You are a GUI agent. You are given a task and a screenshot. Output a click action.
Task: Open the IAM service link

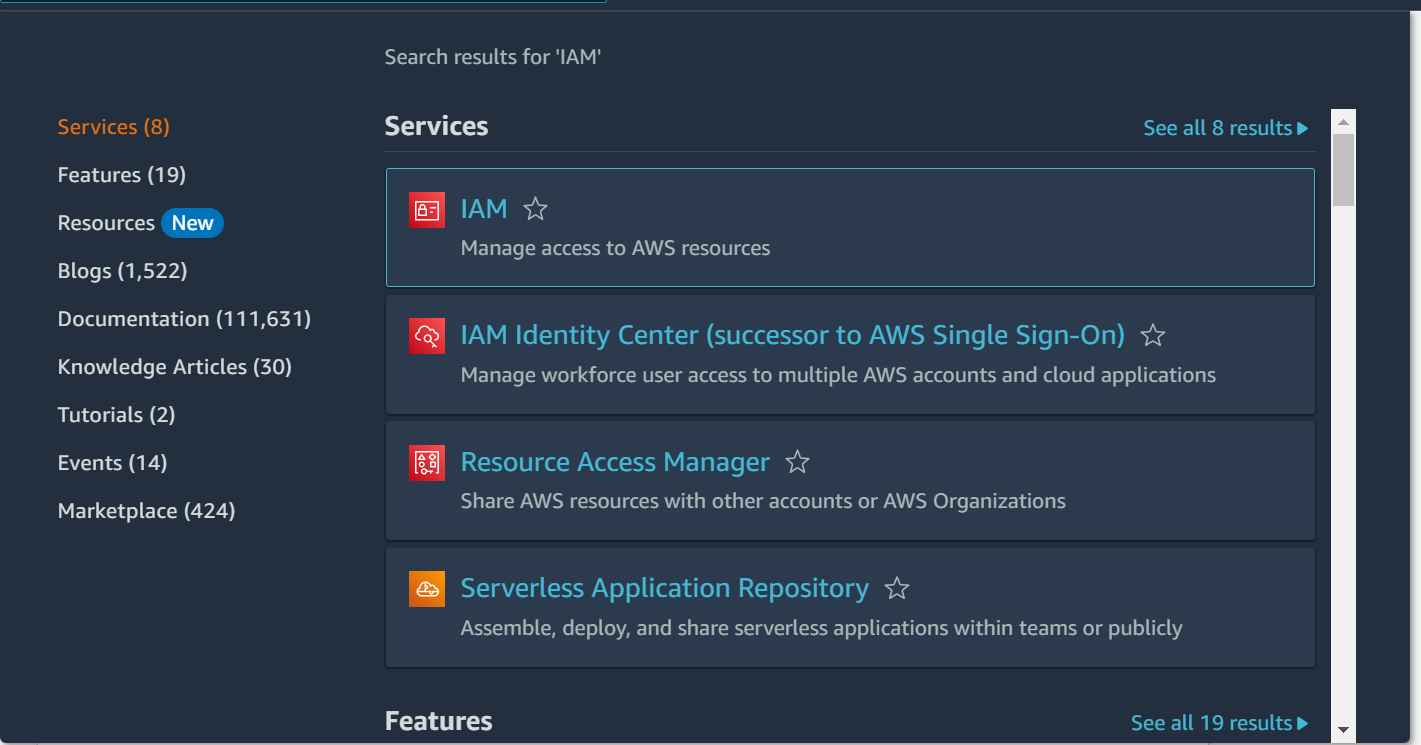[x=484, y=209]
